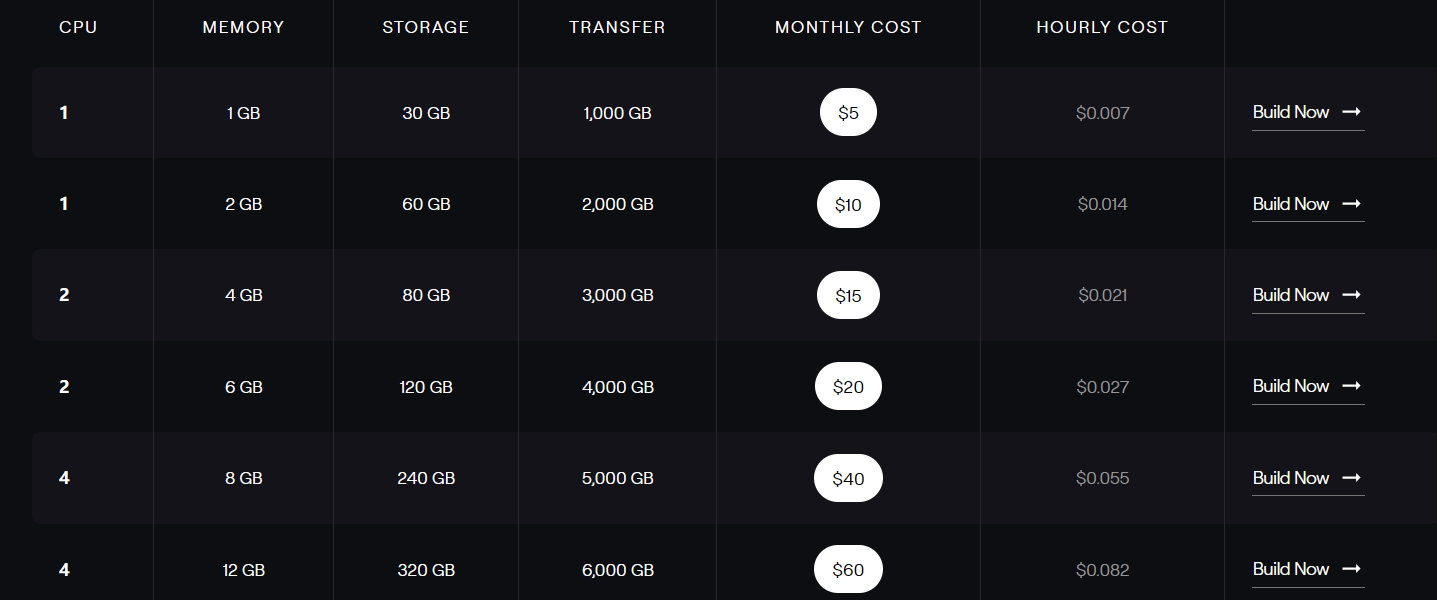
Task: Click the arrow icon in the $5 plan row
Action: point(1351,112)
